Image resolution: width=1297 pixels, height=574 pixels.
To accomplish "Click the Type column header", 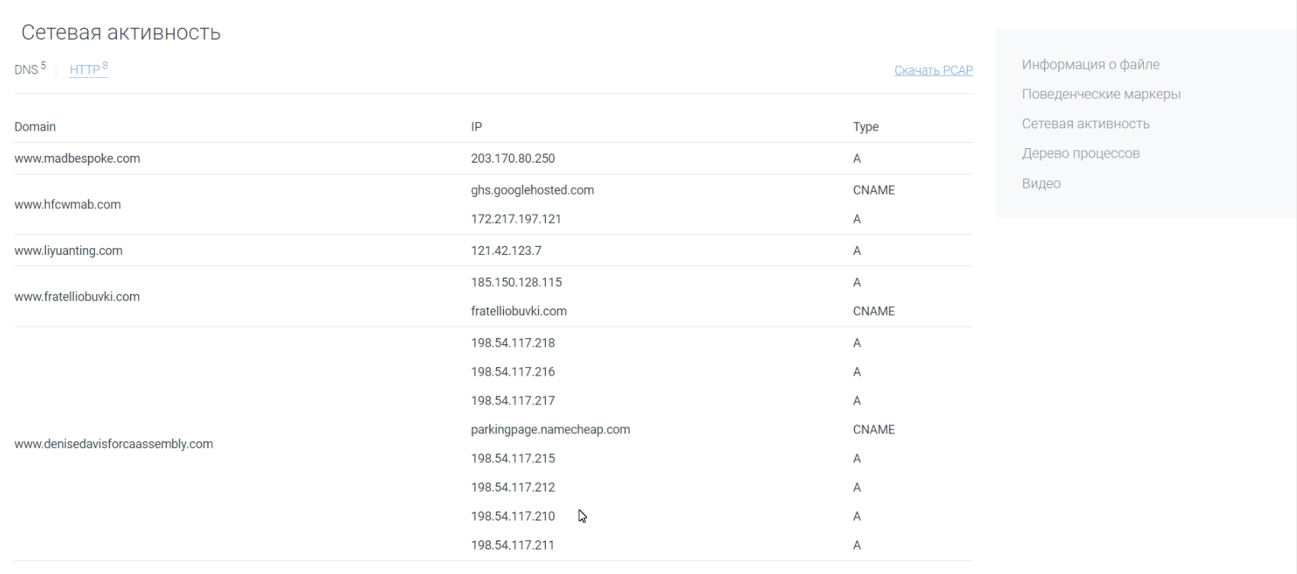I will 865,127.
